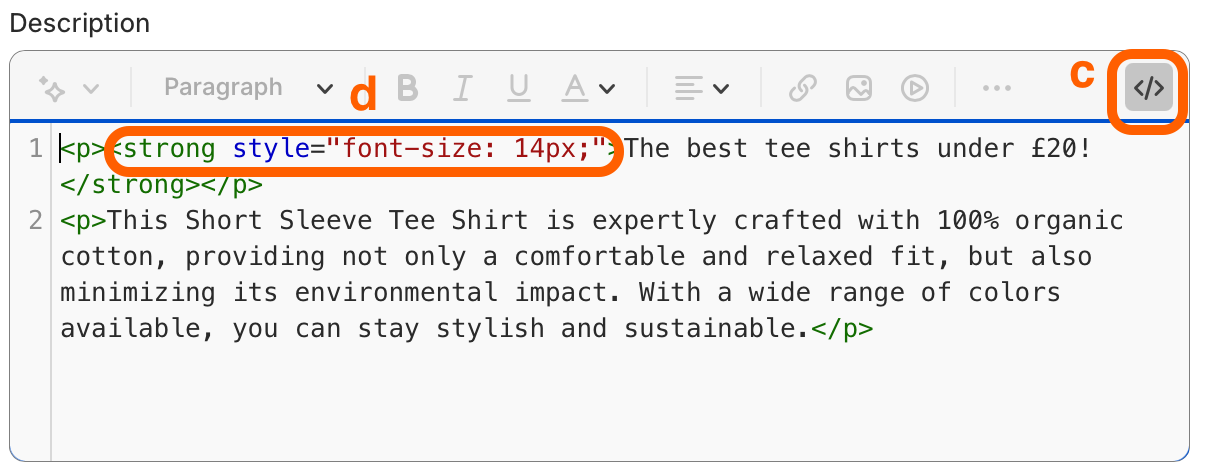Click the text 'The best tee shirts under £20!'
The width and height of the screenshot is (1220, 474).
pos(857,149)
